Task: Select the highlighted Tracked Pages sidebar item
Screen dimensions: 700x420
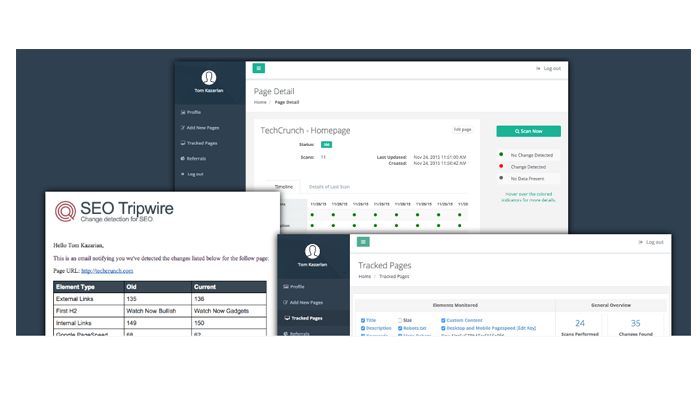Action: [x=313, y=318]
